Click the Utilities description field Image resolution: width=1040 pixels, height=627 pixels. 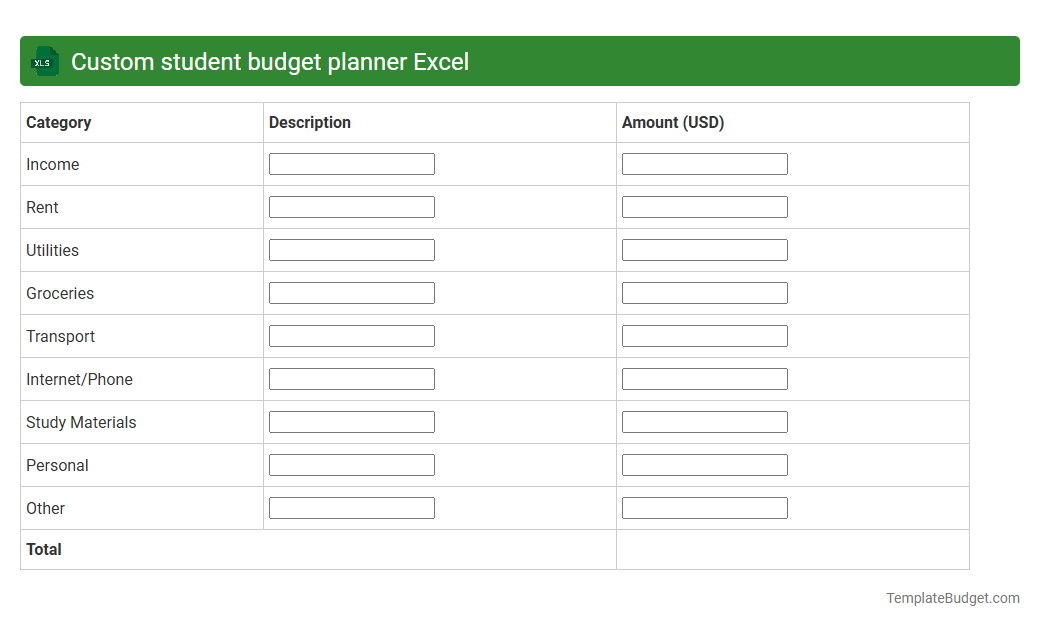click(x=351, y=249)
